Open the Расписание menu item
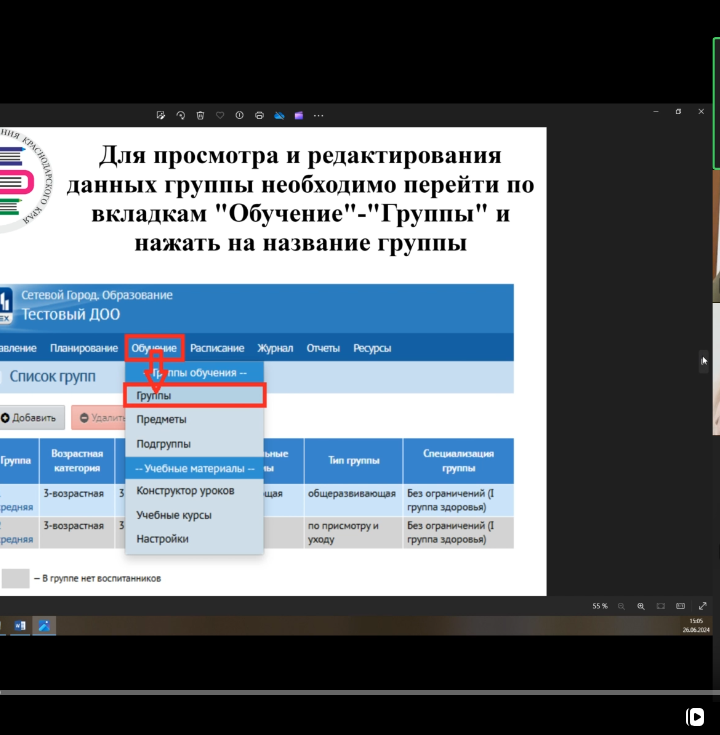This screenshot has width=720, height=735. 217,348
